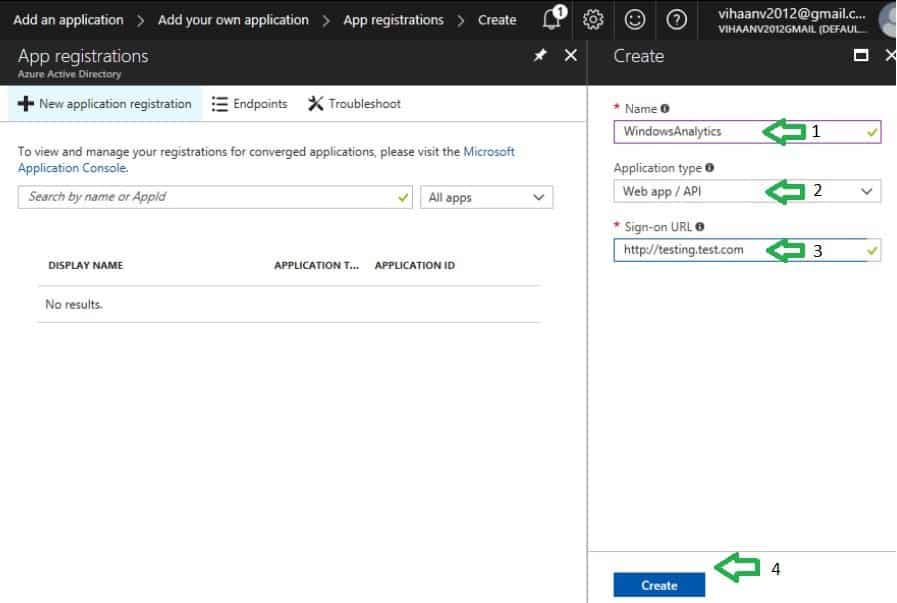This screenshot has height=603, width=897.
Task: Follow the Microsoft Application Console link
Action: (x=266, y=160)
